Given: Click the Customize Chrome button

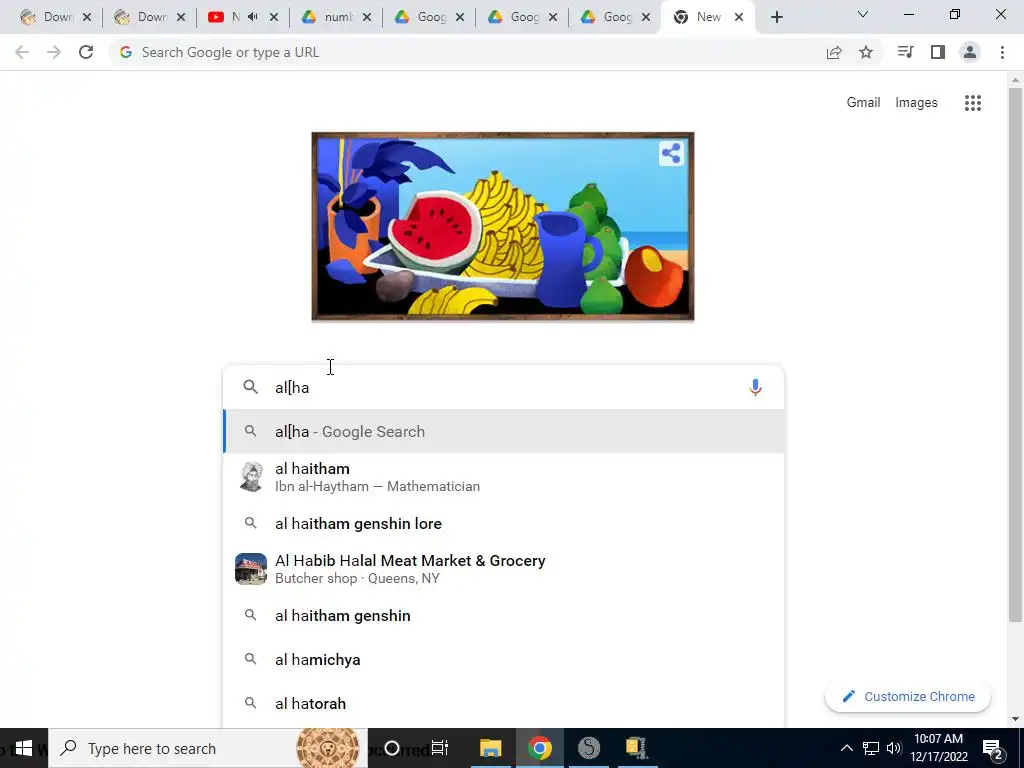Looking at the screenshot, I should coord(908,697).
